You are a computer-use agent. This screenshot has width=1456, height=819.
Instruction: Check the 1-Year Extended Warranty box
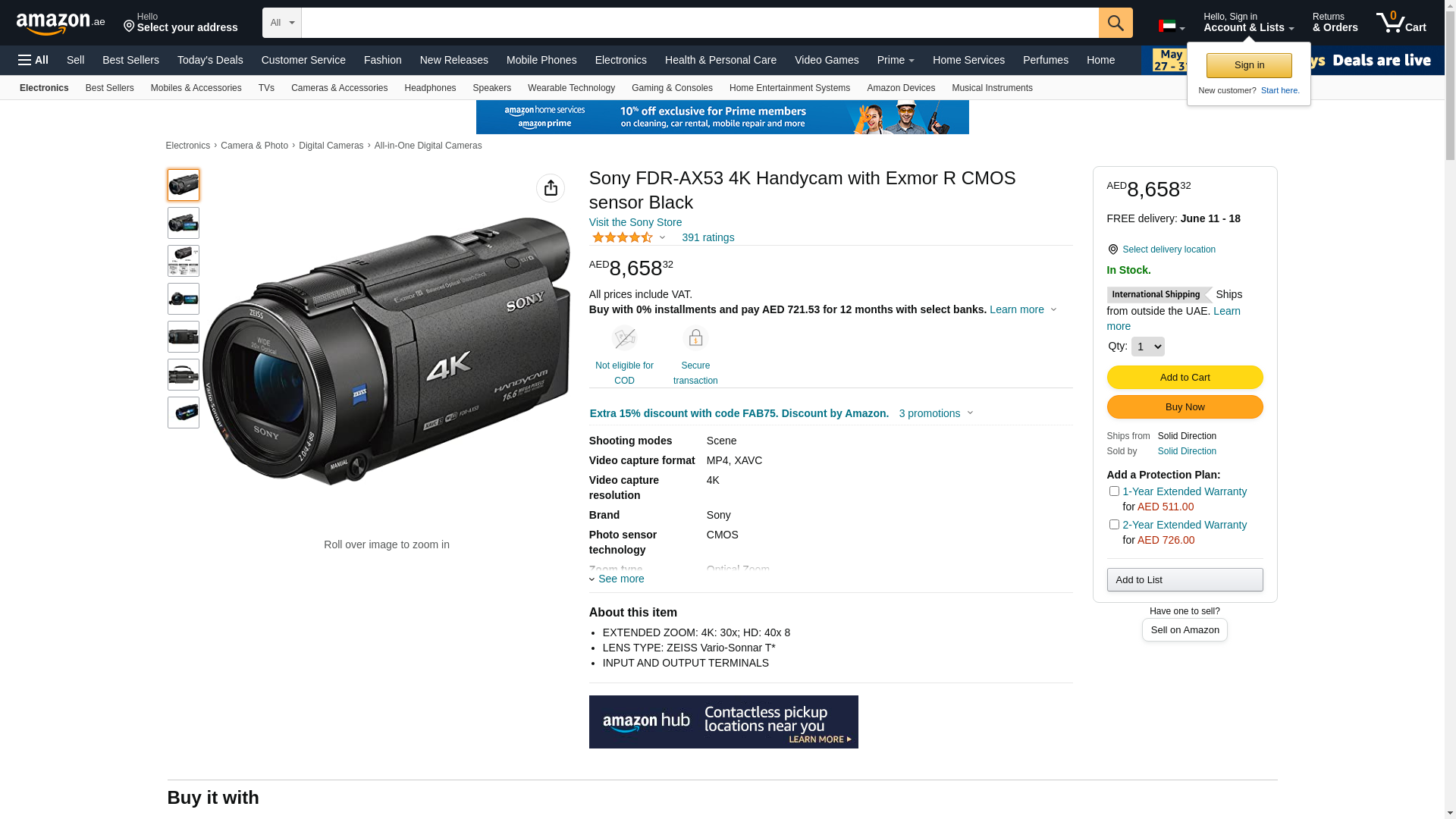1113,491
